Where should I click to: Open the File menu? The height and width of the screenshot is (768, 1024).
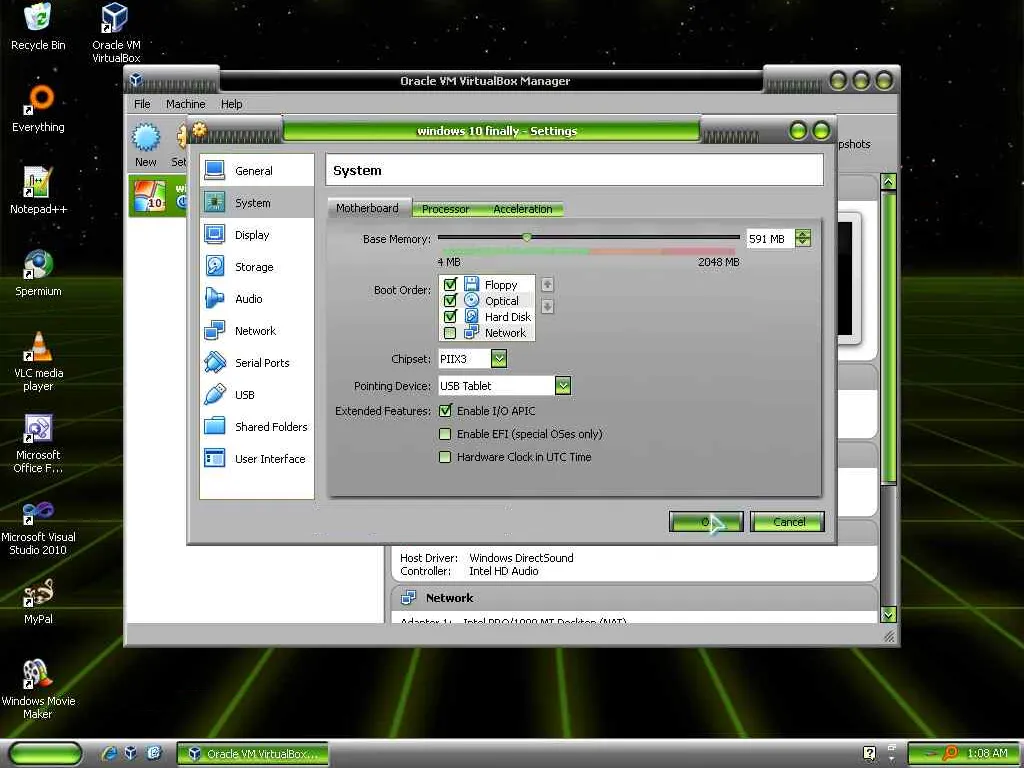point(142,104)
